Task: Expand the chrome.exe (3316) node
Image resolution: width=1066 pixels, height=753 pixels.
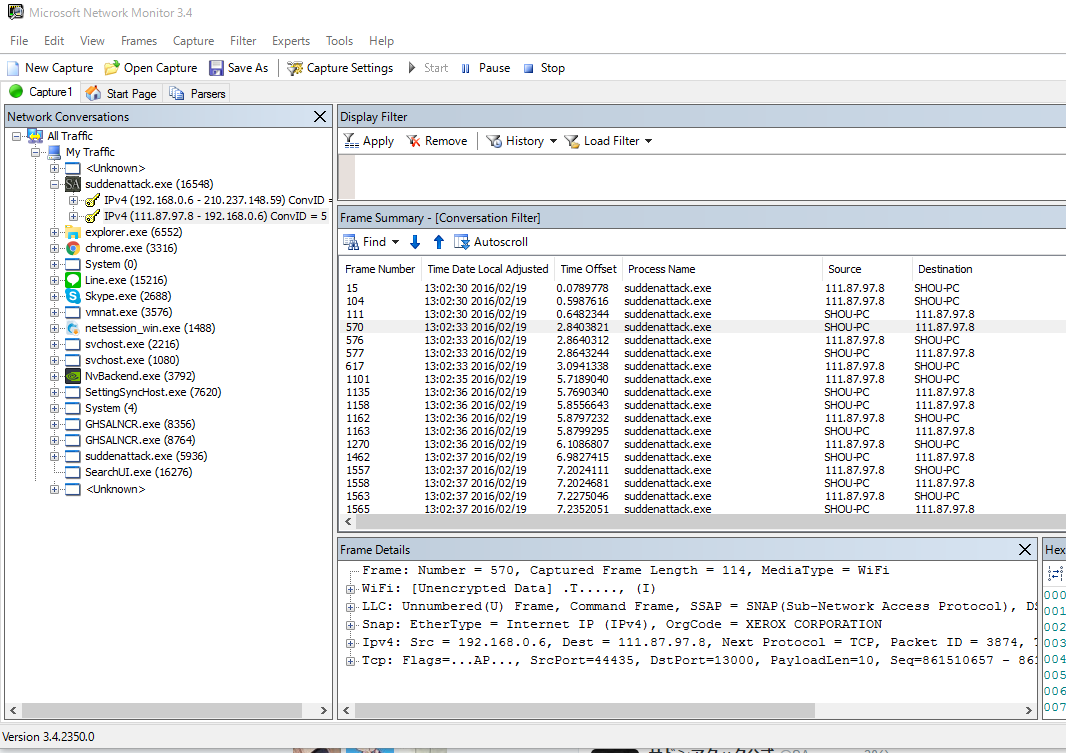Action: pyautogui.click(x=54, y=248)
